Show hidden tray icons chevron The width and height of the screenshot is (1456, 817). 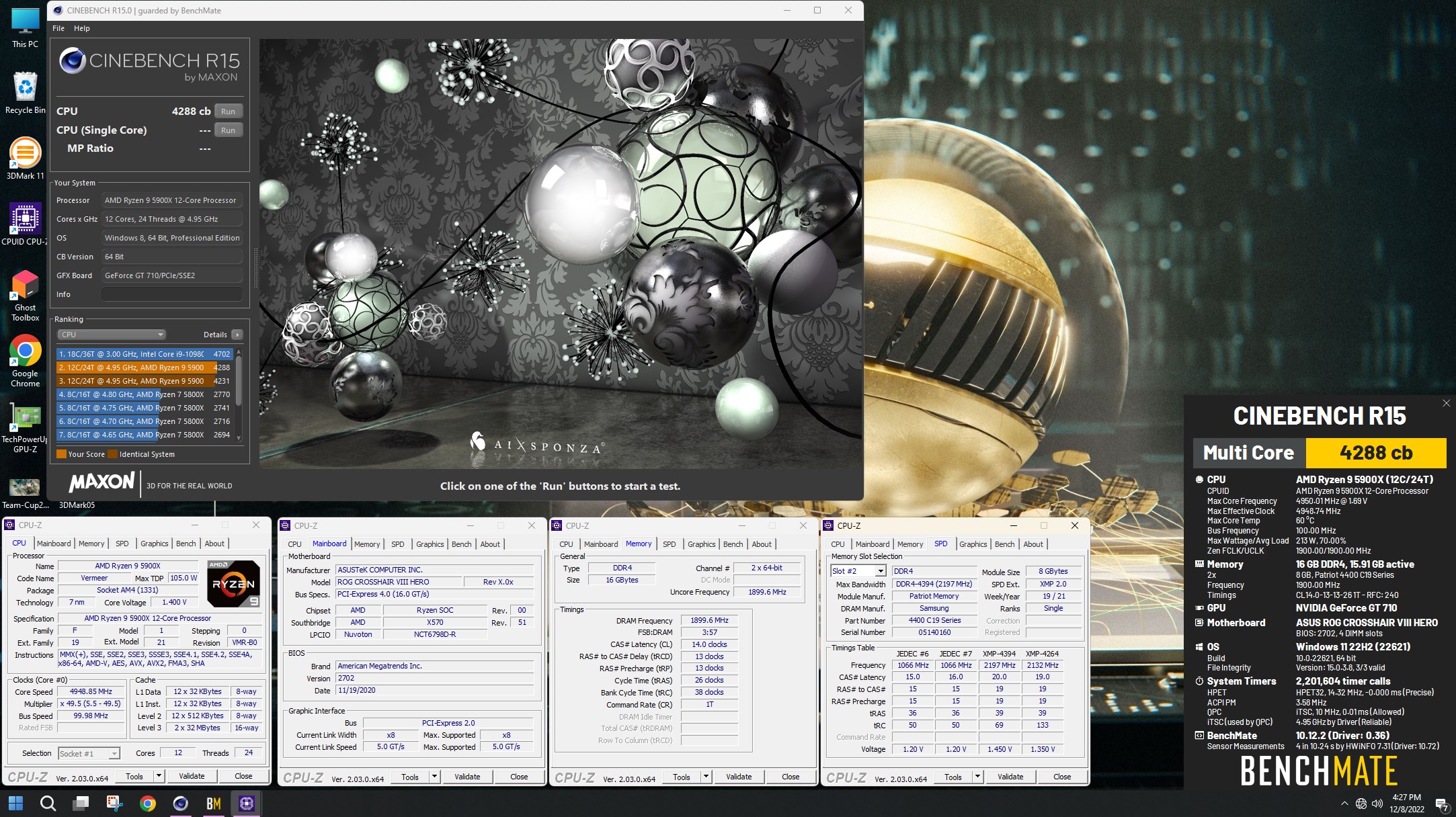pyautogui.click(x=1344, y=804)
